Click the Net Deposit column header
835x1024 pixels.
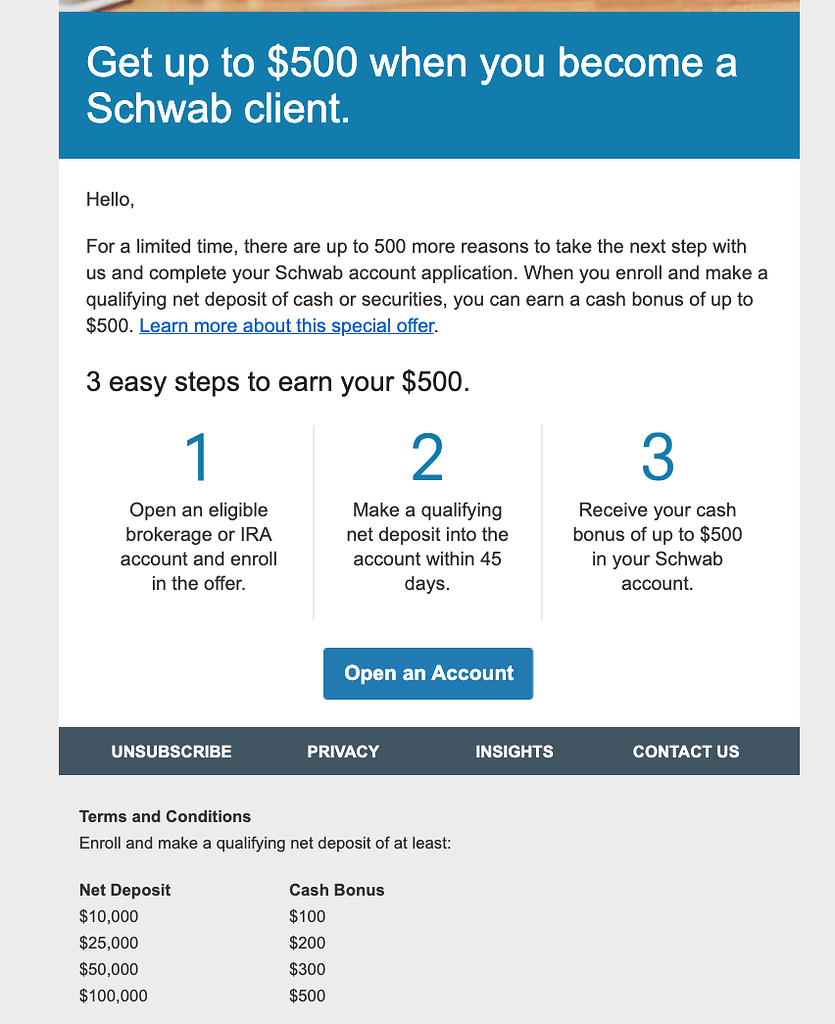pos(125,890)
